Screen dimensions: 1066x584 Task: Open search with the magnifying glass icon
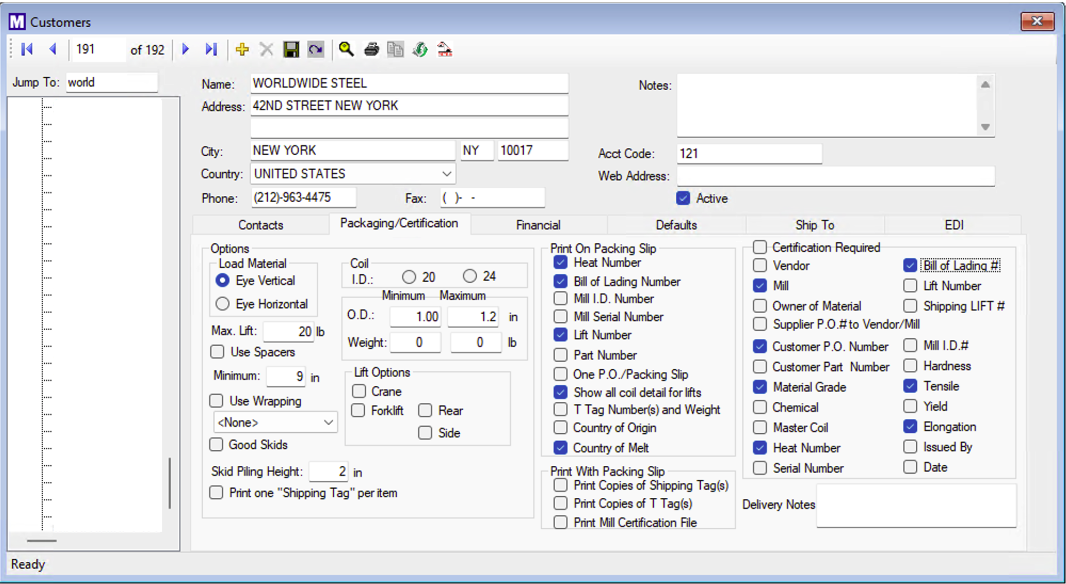[x=346, y=49]
